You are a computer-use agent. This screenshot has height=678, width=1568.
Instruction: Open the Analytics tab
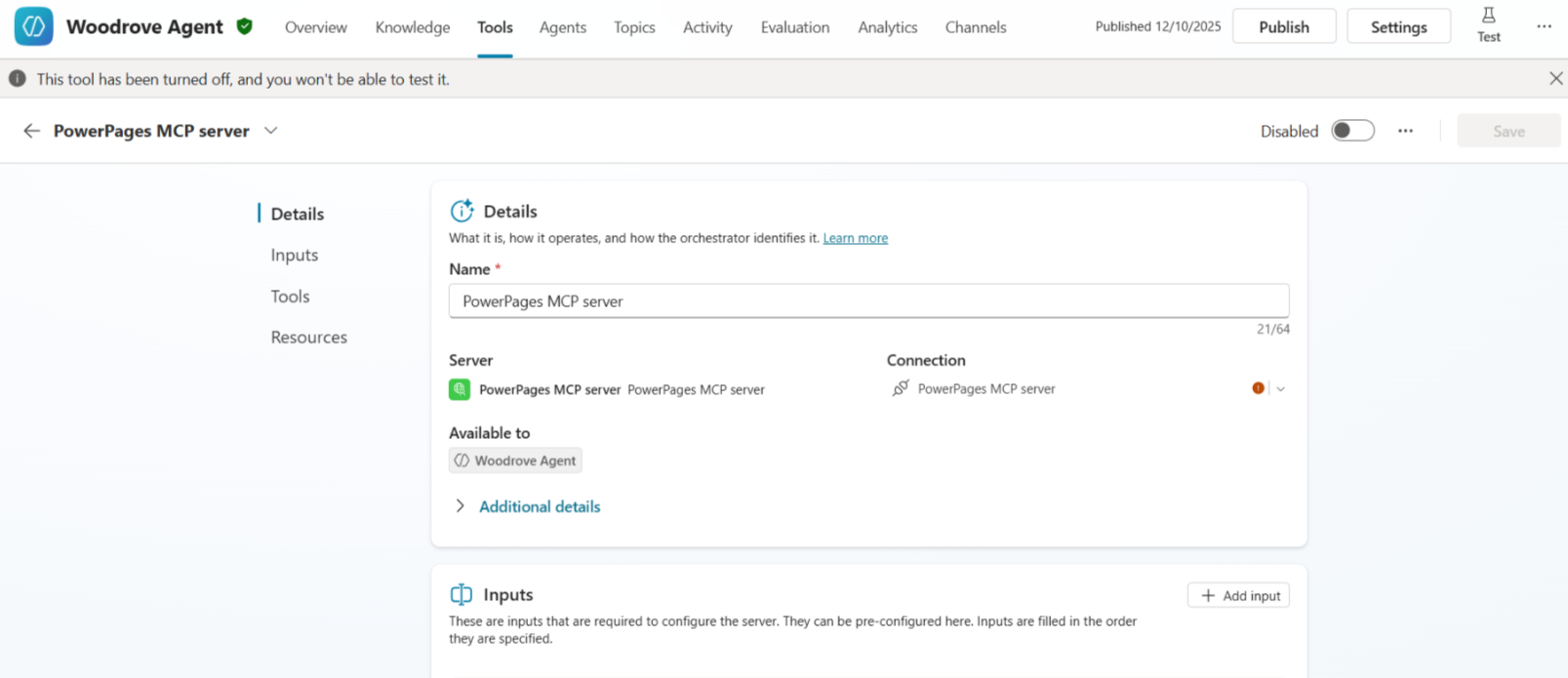point(887,27)
